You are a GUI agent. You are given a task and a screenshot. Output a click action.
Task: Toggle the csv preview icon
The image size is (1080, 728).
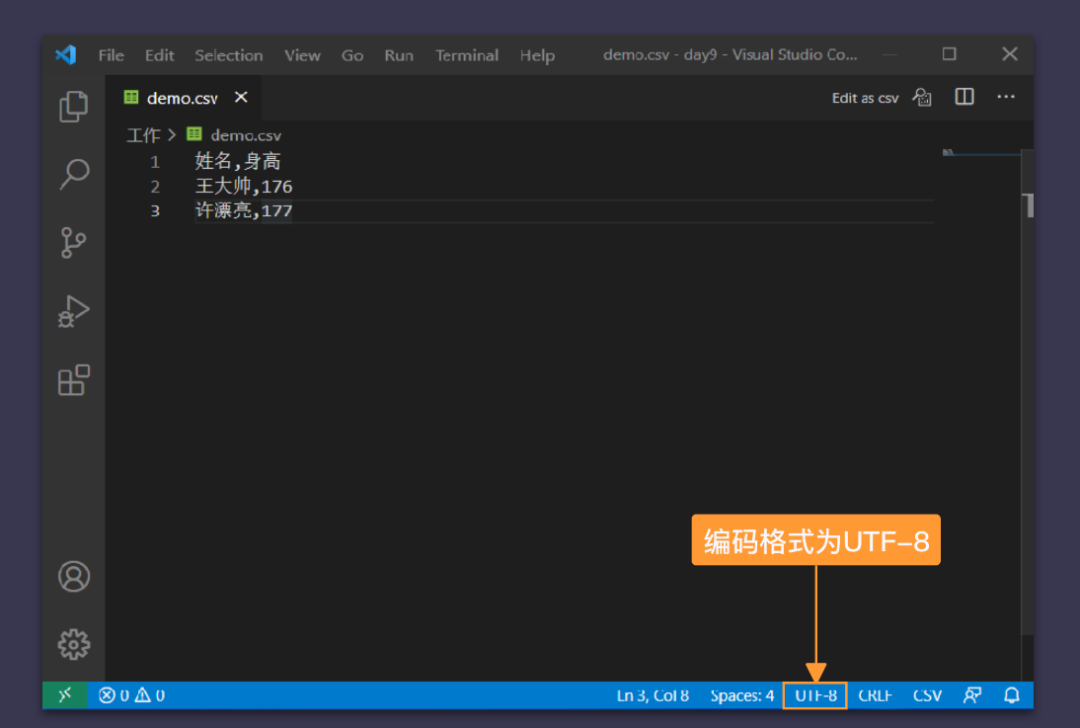(922, 97)
